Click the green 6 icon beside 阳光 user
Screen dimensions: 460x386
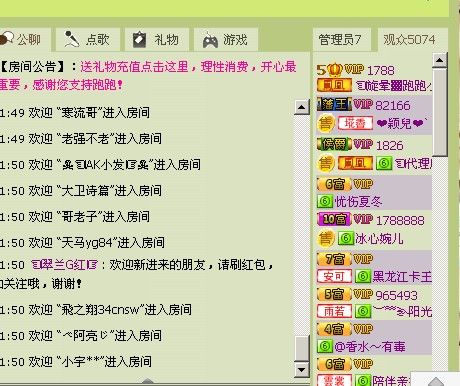363,311
